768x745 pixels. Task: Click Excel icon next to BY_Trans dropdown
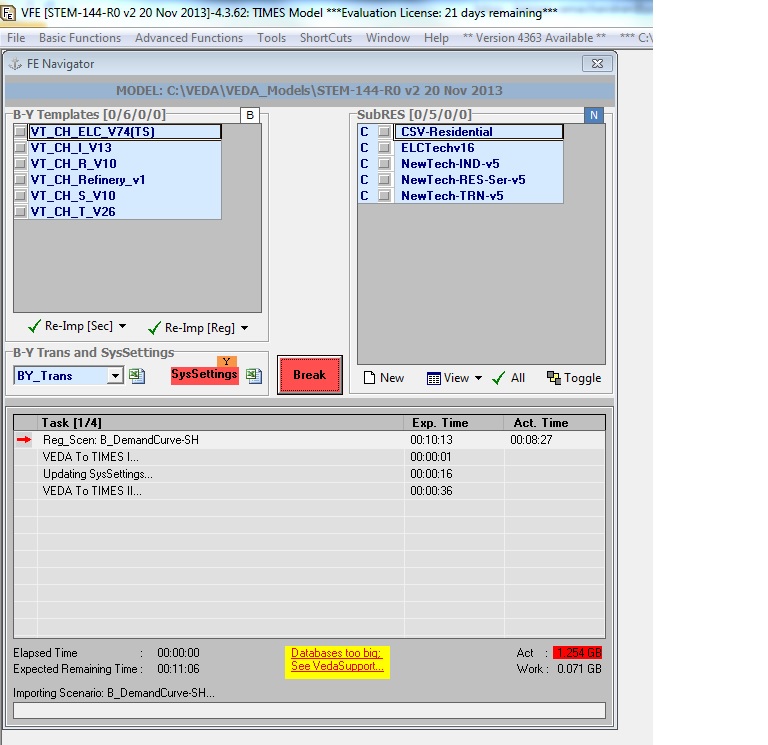pyautogui.click(x=138, y=376)
